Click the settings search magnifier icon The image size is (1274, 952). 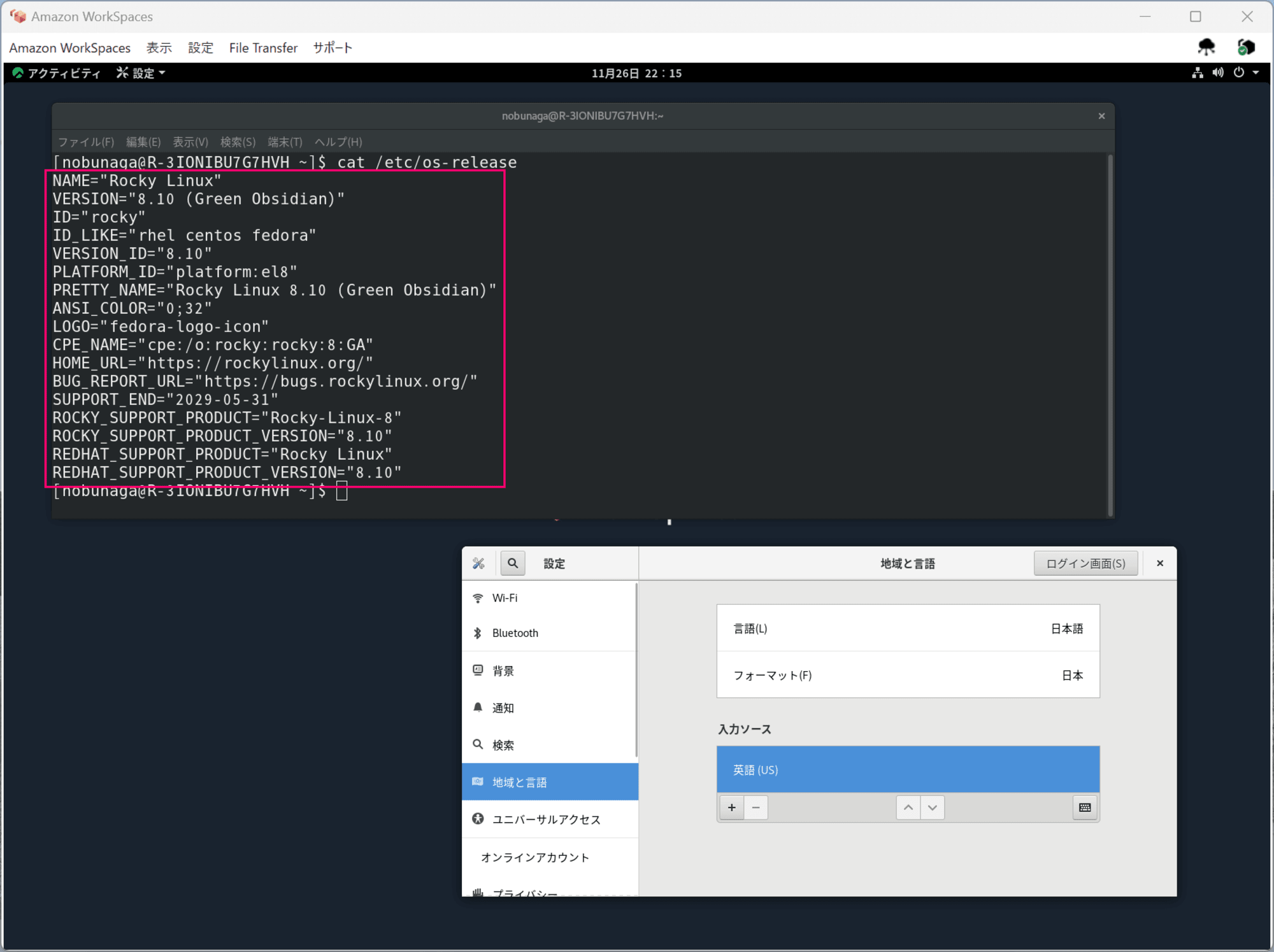(x=513, y=563)
